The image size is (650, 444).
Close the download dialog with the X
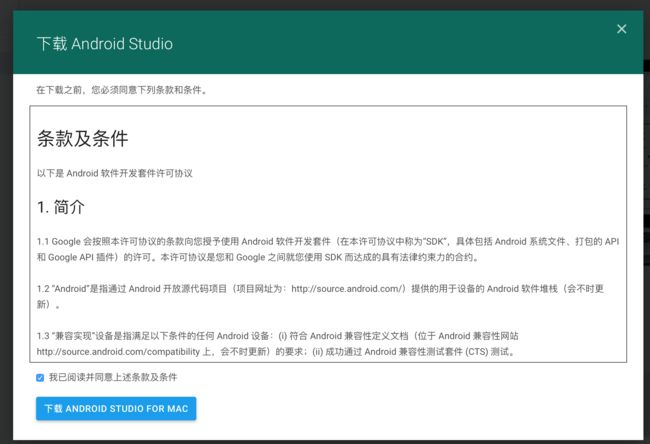point(621,29)
